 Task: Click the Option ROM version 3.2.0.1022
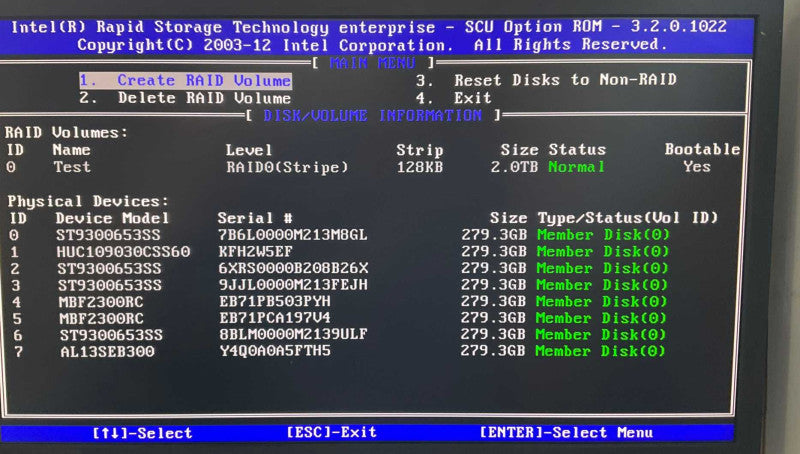[x=679, y=26]
